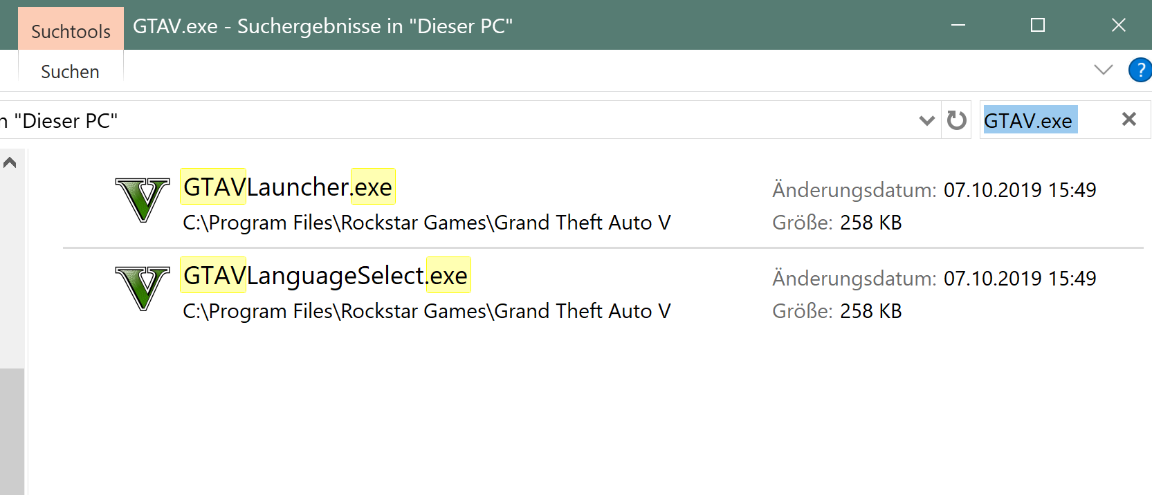Click the left pane scrollbar thumb
The width and height of the screenshot is (1152, 495).
point(12,430)
